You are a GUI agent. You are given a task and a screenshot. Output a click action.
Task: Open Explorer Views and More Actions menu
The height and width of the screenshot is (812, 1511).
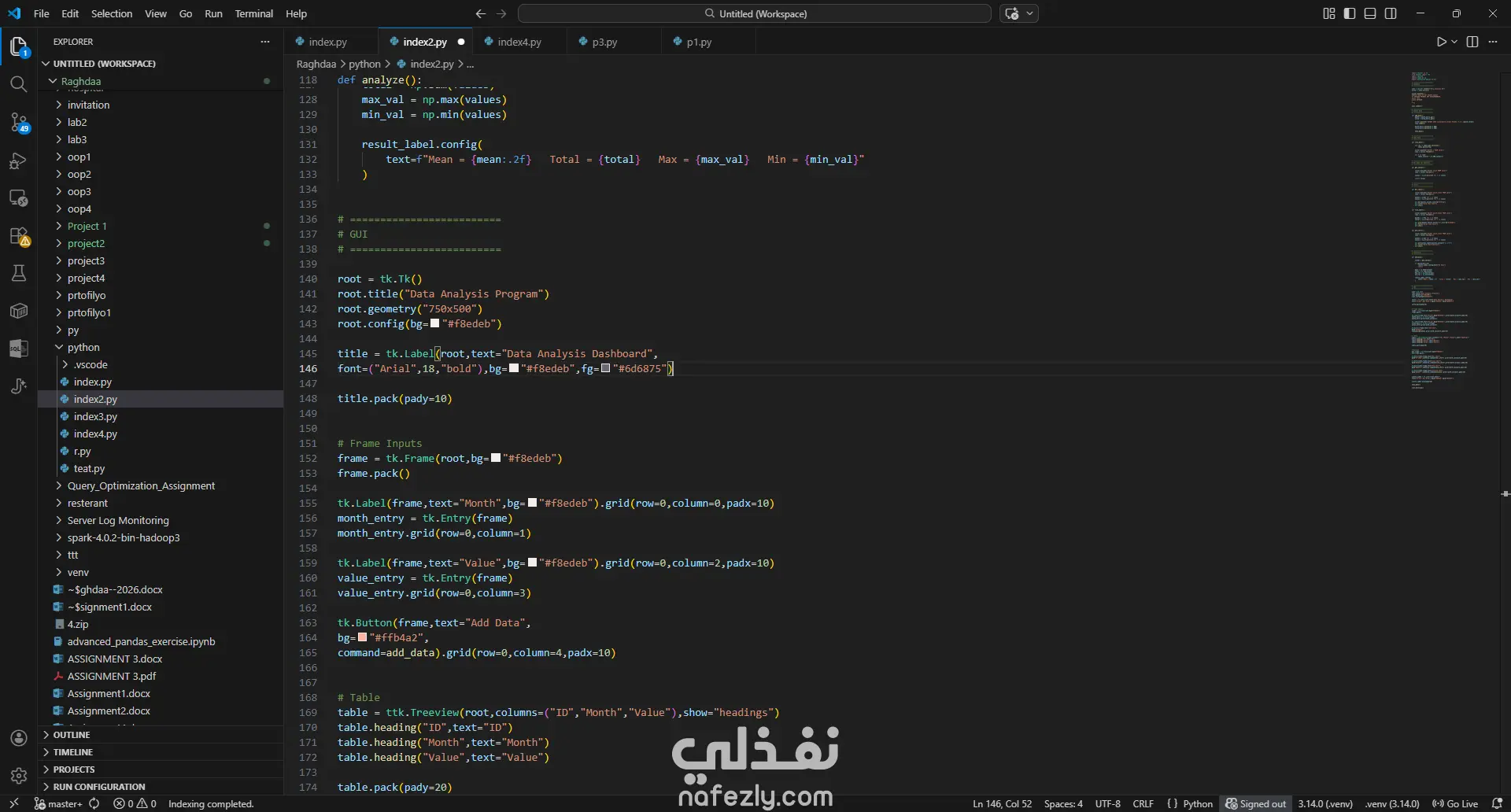265,42
